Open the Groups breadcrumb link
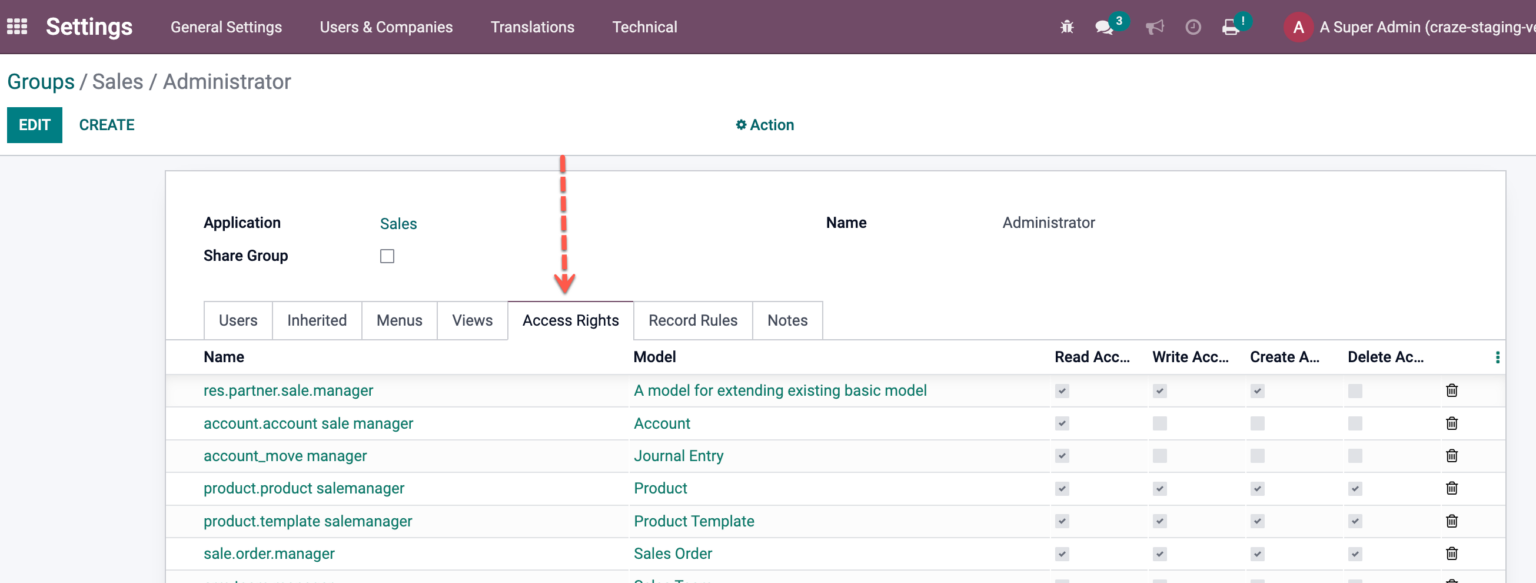Image resolution: width=1536 pixels, height=583 pixels. (x=40, y=81)
